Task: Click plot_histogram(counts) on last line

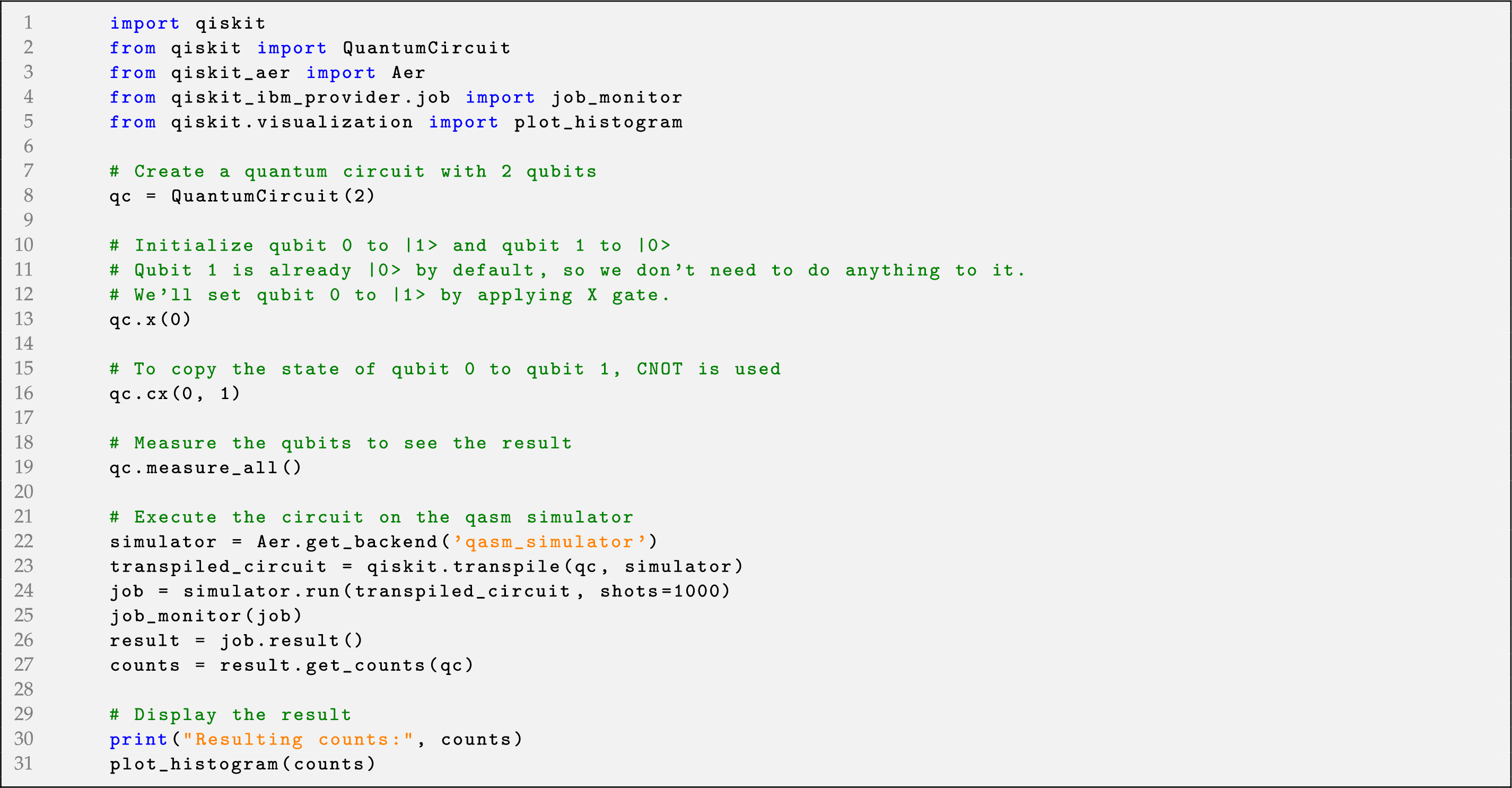Action: click(x=242, y=764)
